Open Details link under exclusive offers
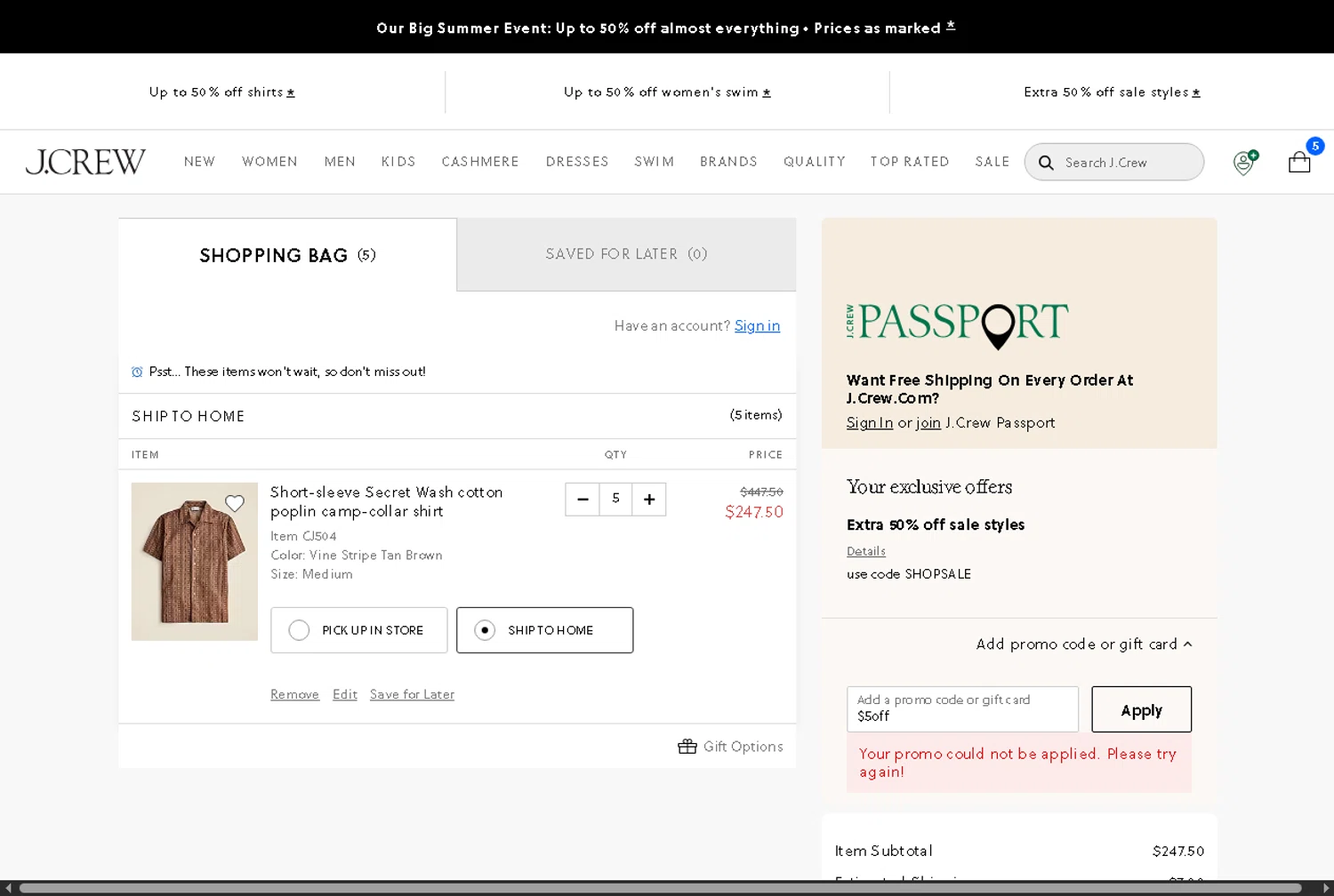The width and height of the screenshot is (1334, 896). [x=866, y=551]
